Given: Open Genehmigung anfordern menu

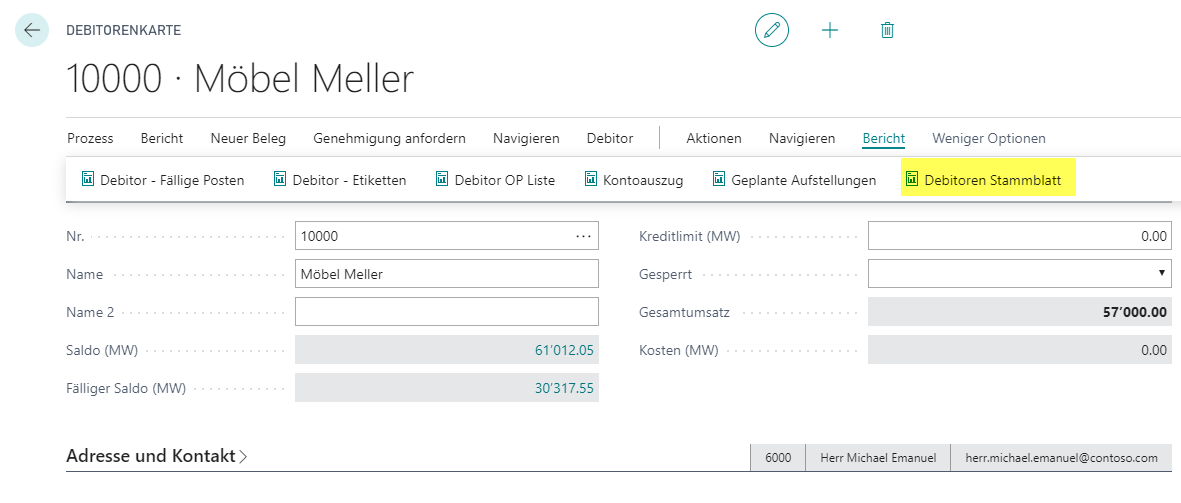Looking at the screenshot, I should coord(389,139).
